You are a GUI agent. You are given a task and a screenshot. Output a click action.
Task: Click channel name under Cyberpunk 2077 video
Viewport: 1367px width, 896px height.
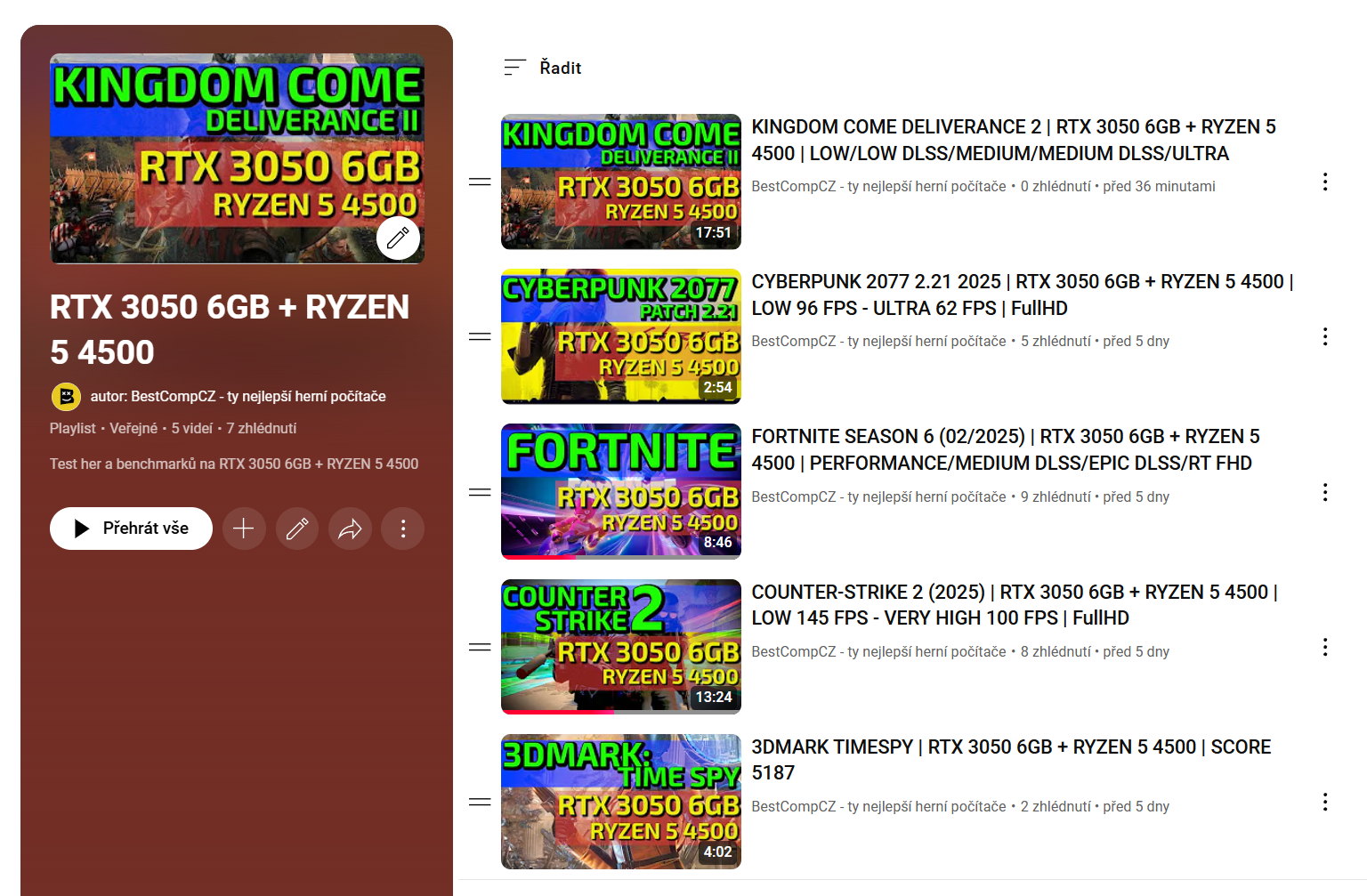tap(879, 341)
